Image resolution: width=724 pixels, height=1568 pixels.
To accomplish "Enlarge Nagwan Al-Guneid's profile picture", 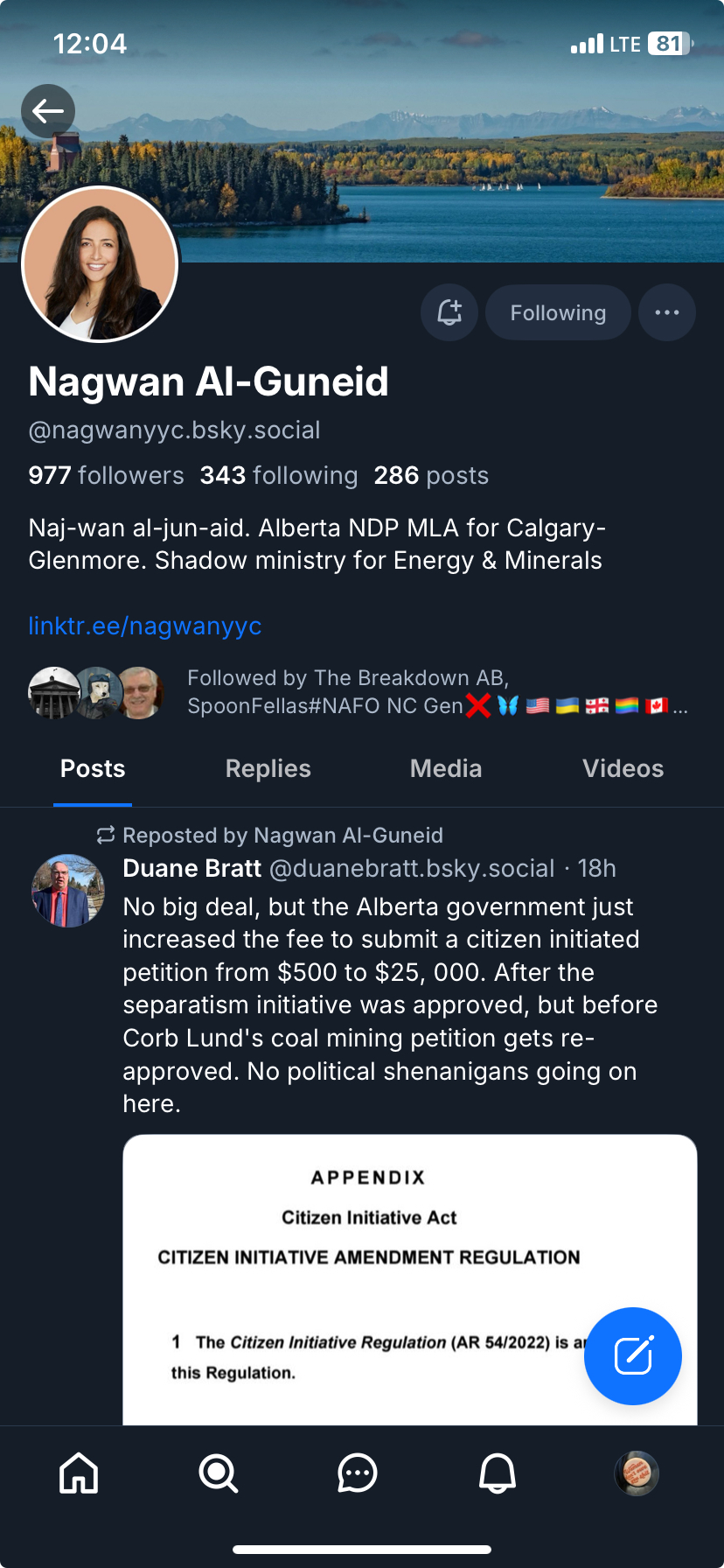I will point(100,263).
